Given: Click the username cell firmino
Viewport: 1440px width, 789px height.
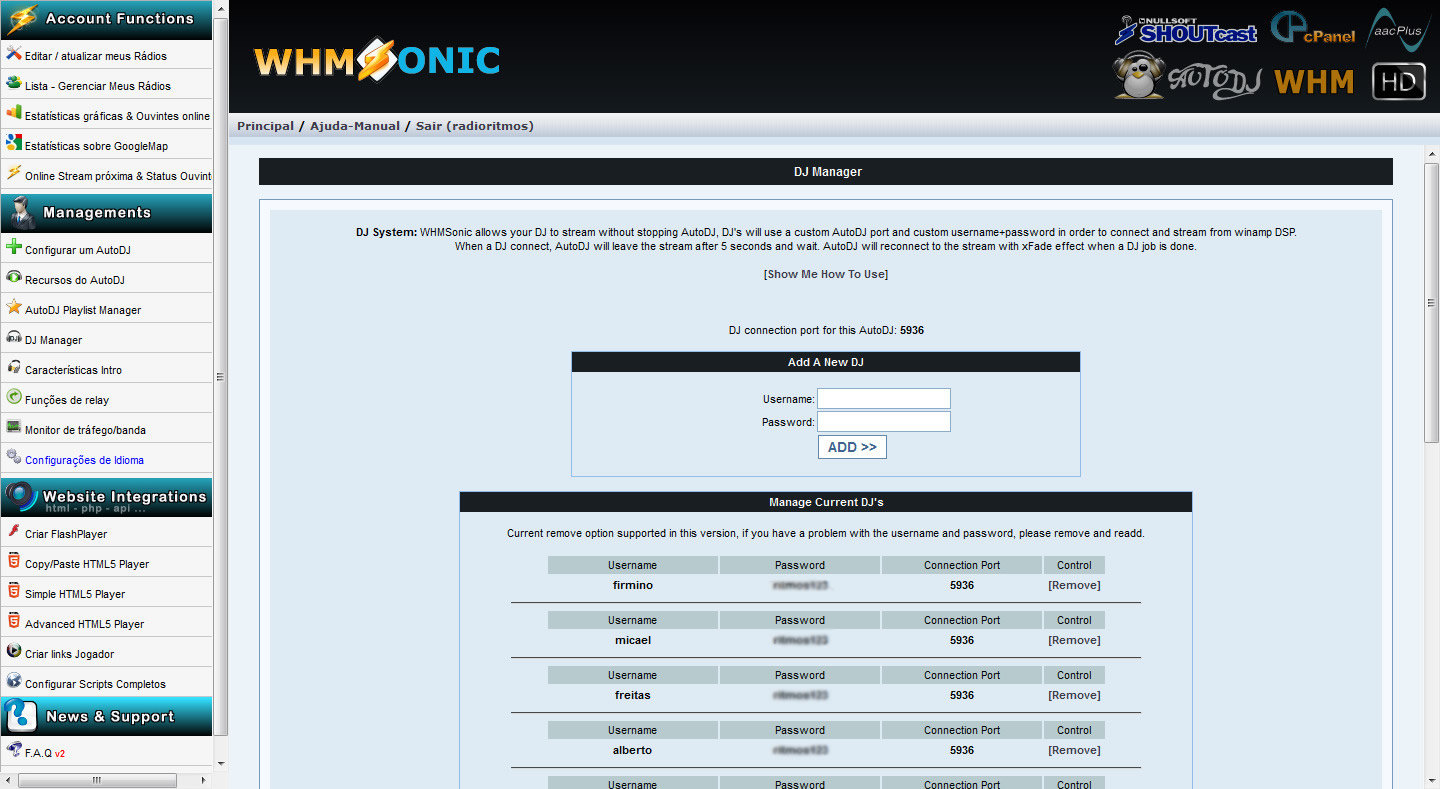Looking at the screenshot, I should pyautogui.click(x=633, y=585).
